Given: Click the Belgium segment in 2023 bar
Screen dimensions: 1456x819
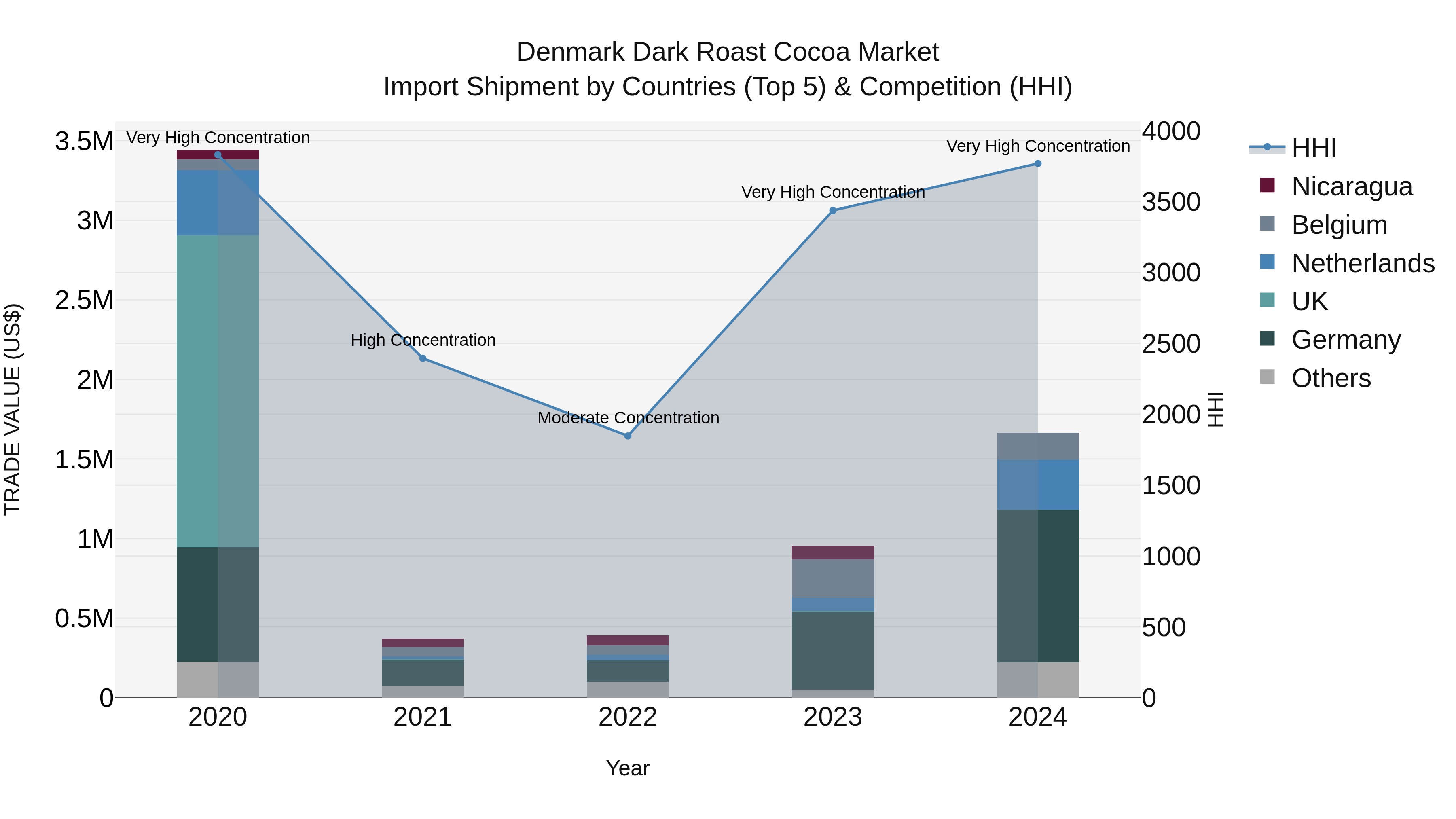Looking at the screenshot, I should tap(833, 579).
